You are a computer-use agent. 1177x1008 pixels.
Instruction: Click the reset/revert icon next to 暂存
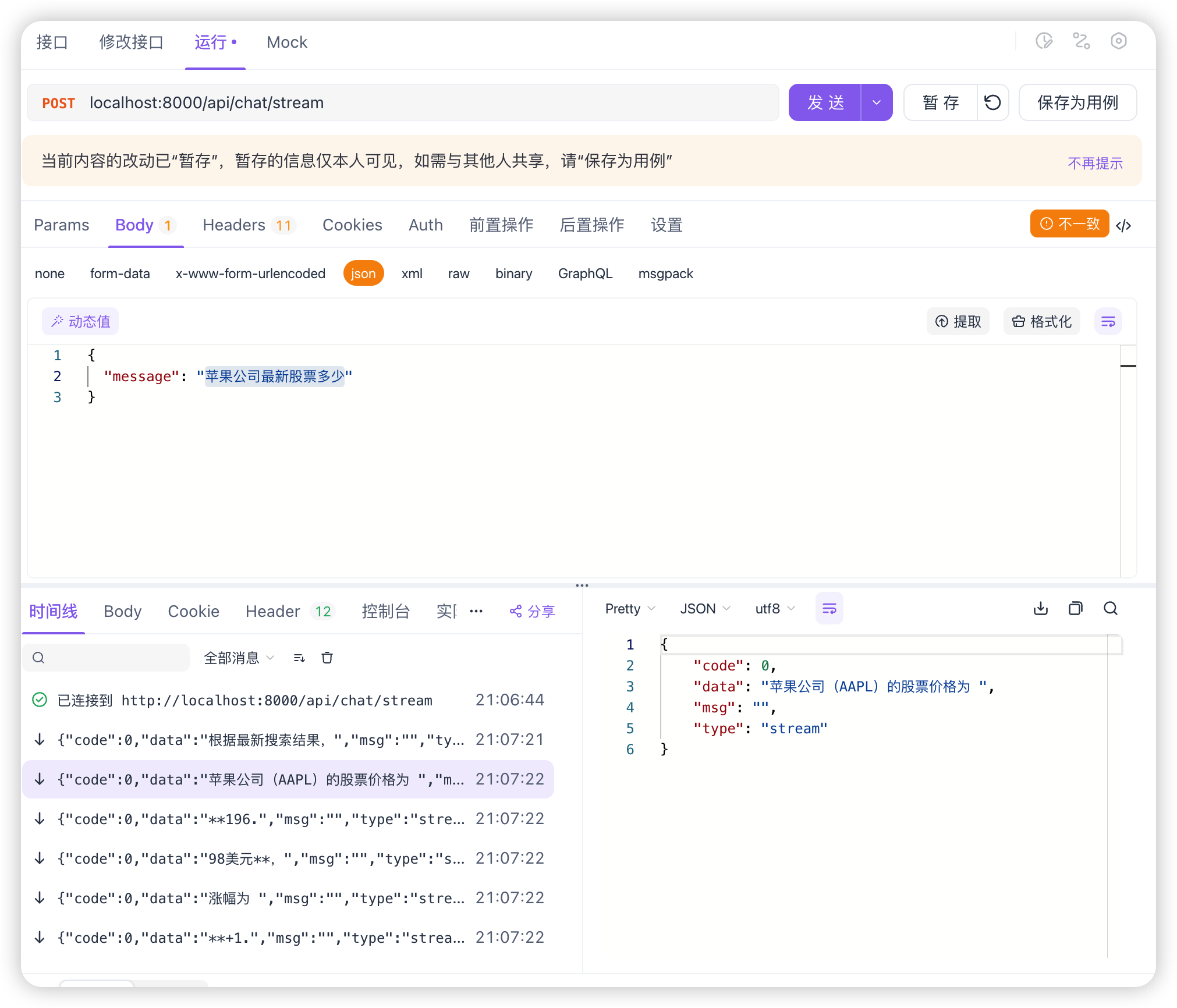pyautogui.click(x=992, y=102)
